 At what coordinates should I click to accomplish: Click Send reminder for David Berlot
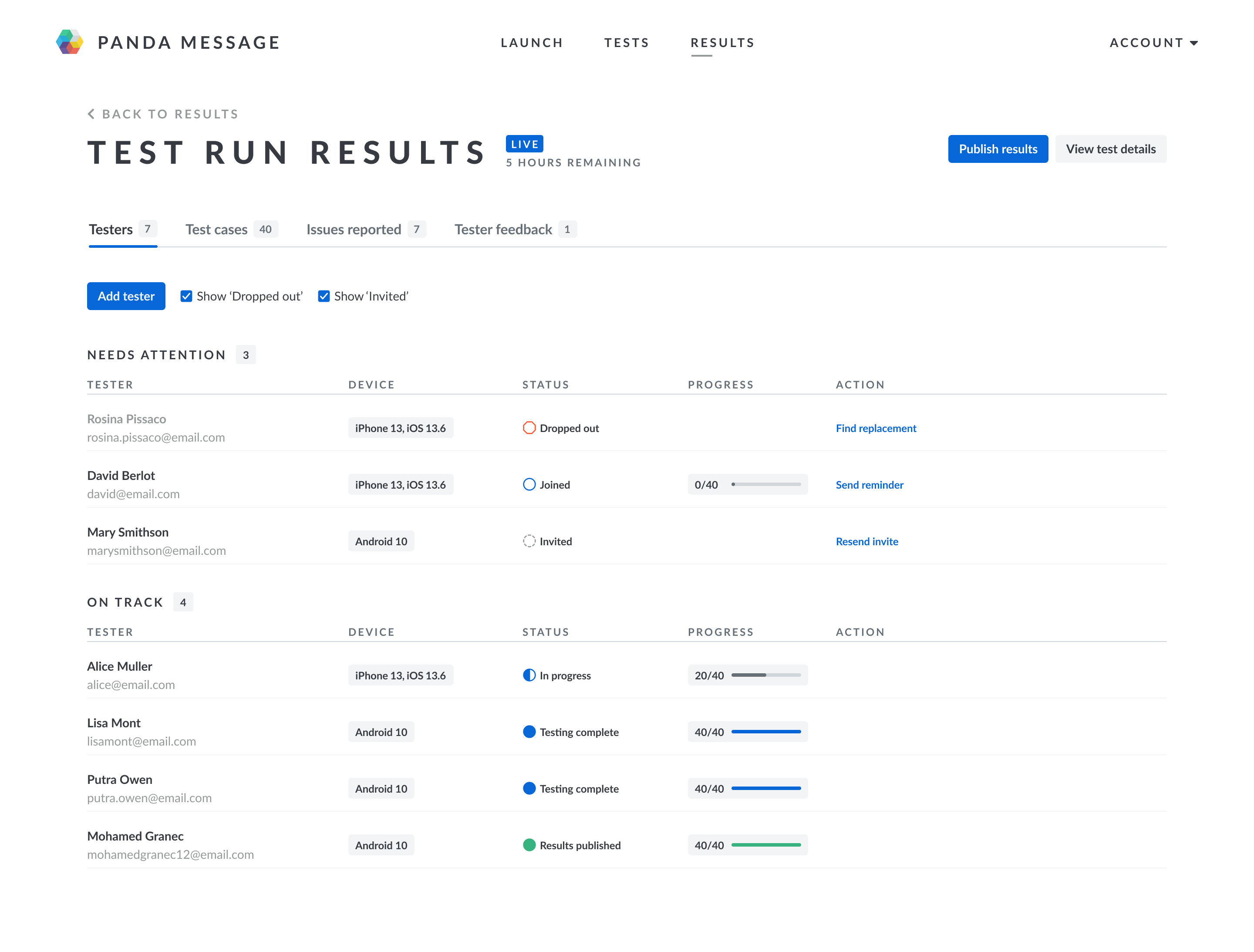[x=869, y=485]
